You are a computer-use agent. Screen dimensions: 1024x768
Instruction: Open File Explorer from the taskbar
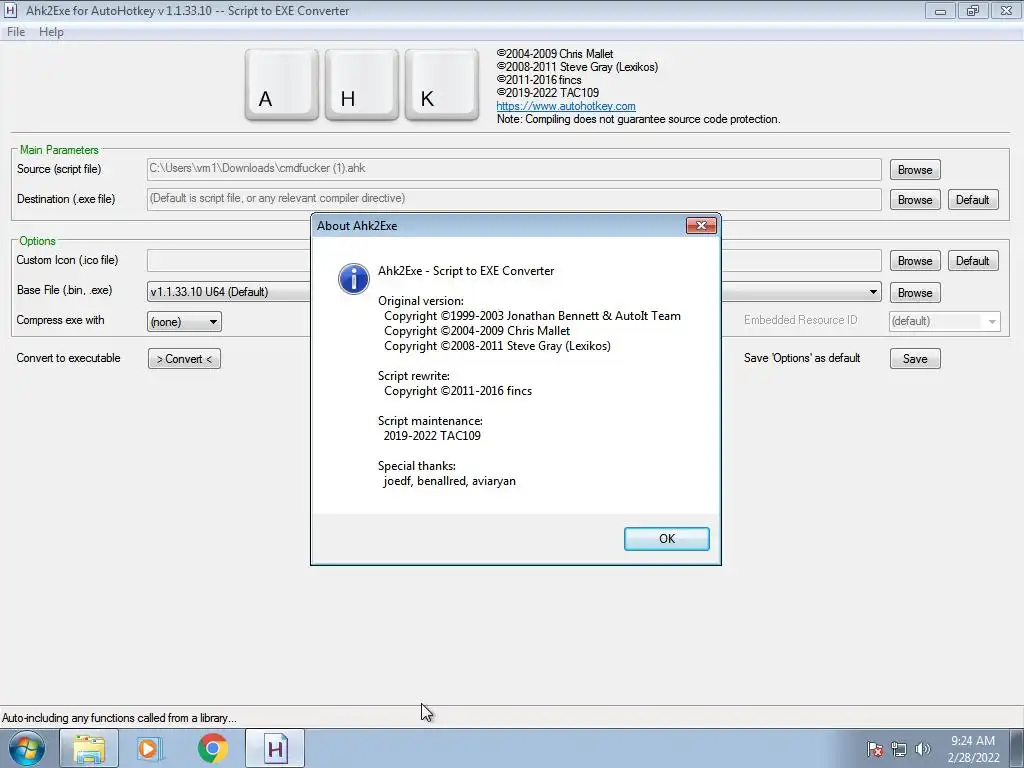[x=89, y=748]
